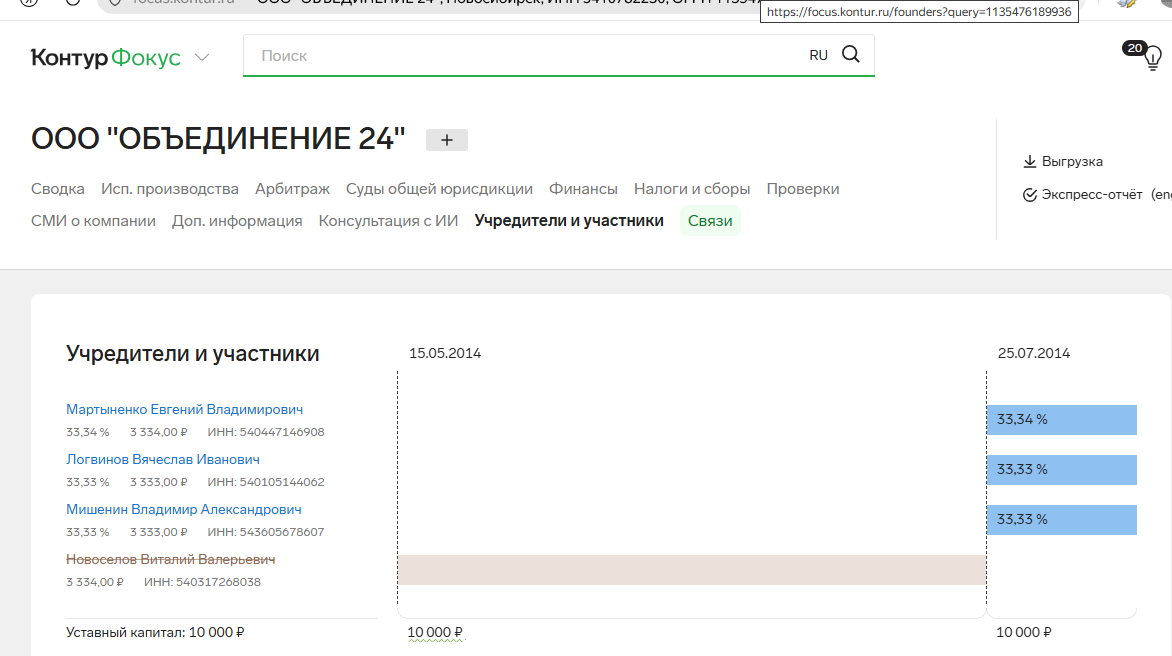Open the lightbulb notifications icon

[1152, 57]
